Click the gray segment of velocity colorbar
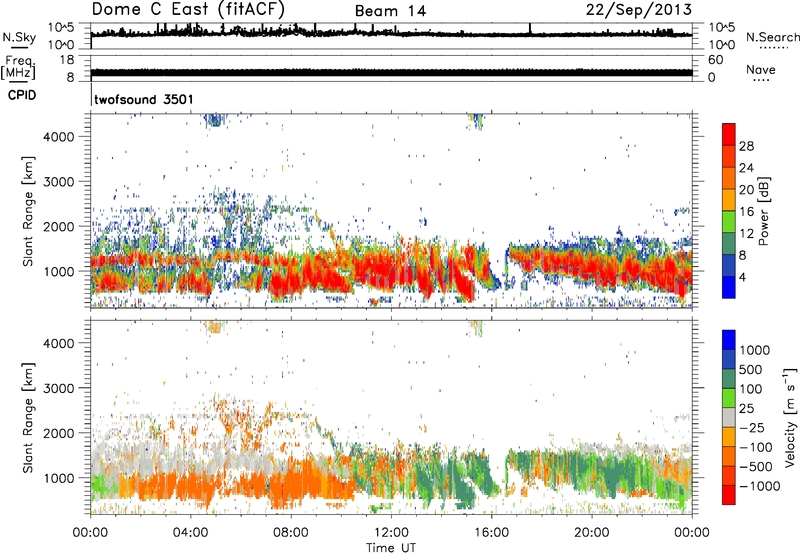Screen dimensions: 800x554 coord(729,418)
